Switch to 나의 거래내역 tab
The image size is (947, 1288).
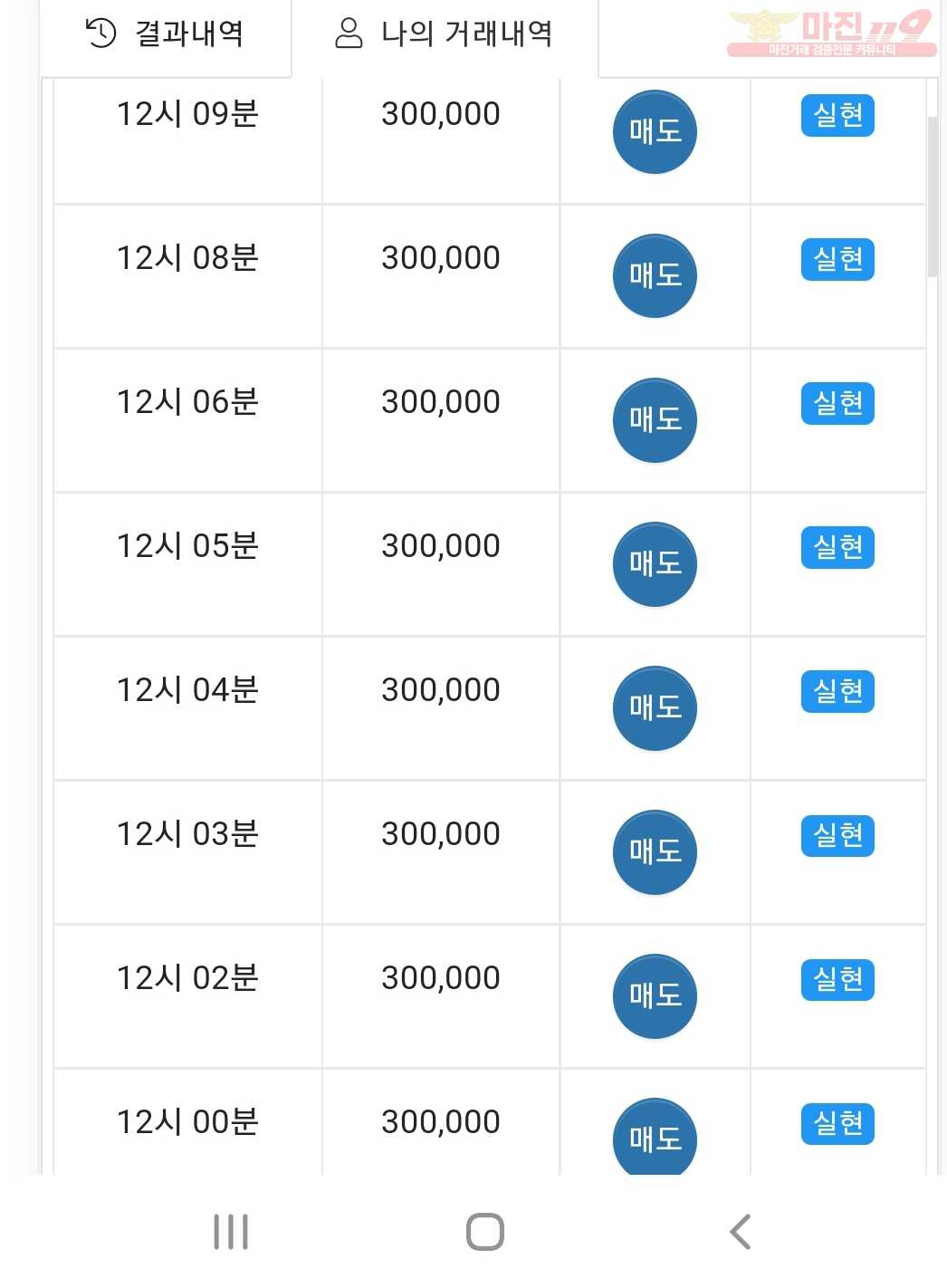pos(445,34)
